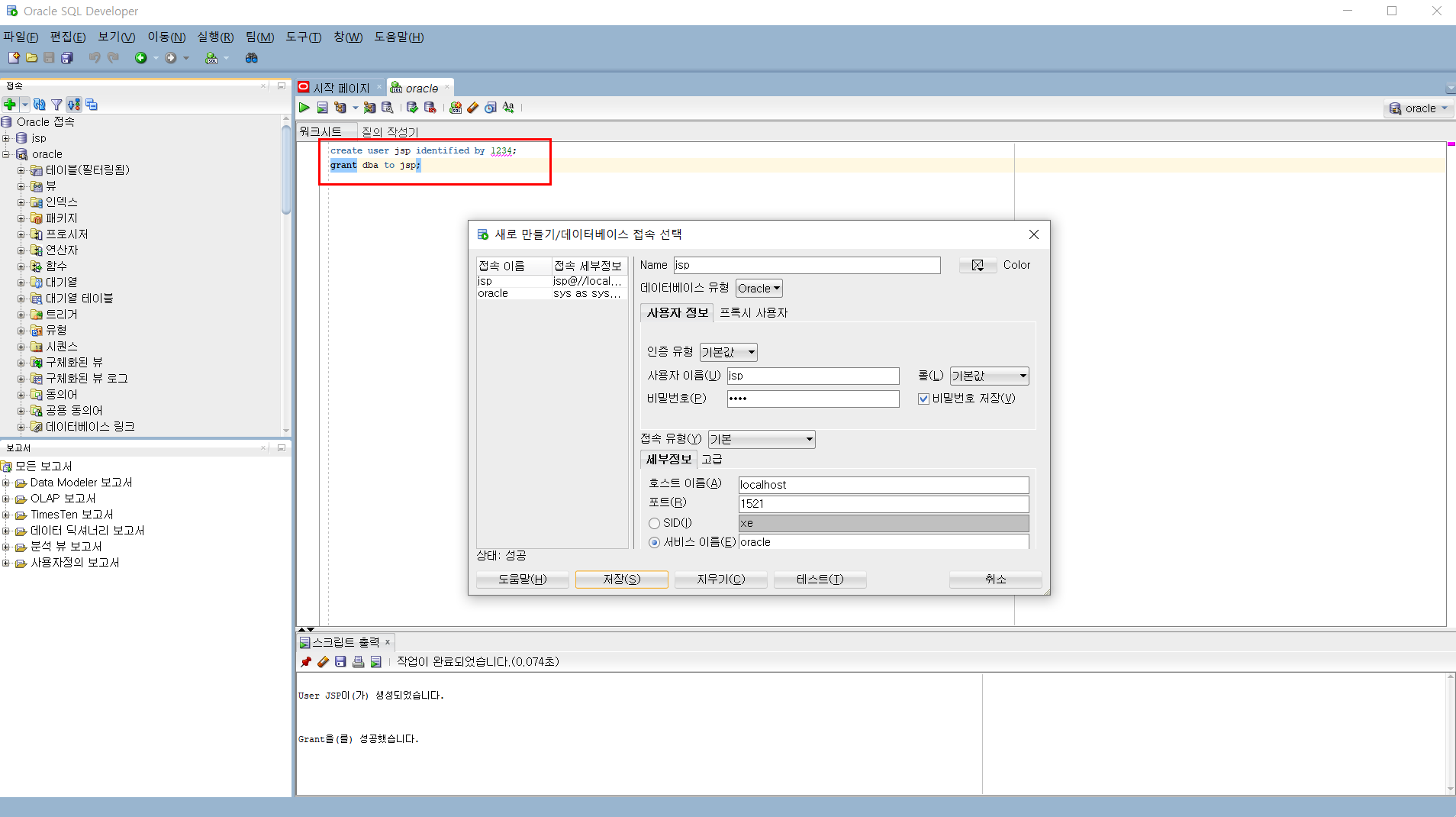Select the SID radio button
The height and width of the screenshot is (817, 1456).
coord(654,523)
